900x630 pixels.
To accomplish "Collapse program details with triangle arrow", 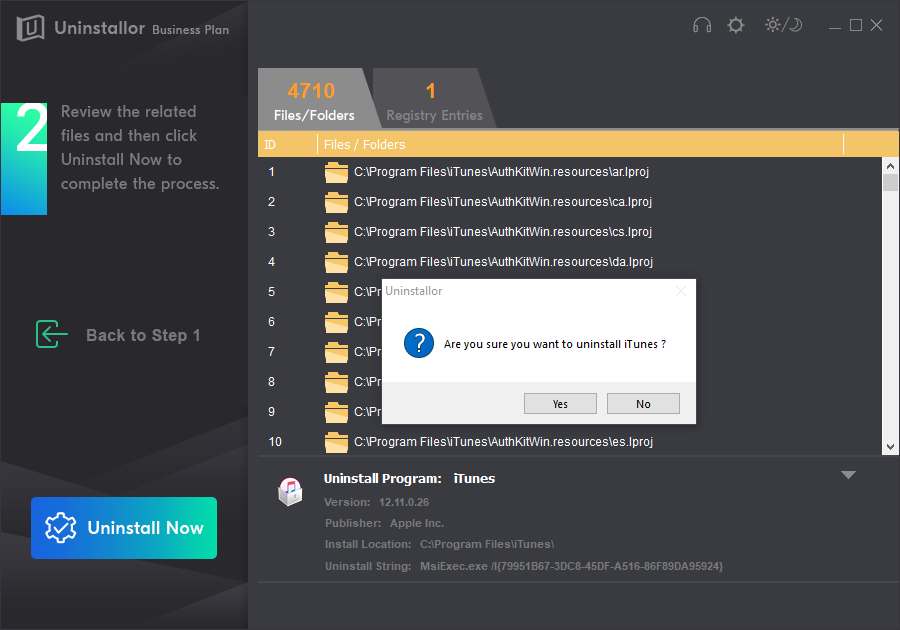I will click(848, 475).
